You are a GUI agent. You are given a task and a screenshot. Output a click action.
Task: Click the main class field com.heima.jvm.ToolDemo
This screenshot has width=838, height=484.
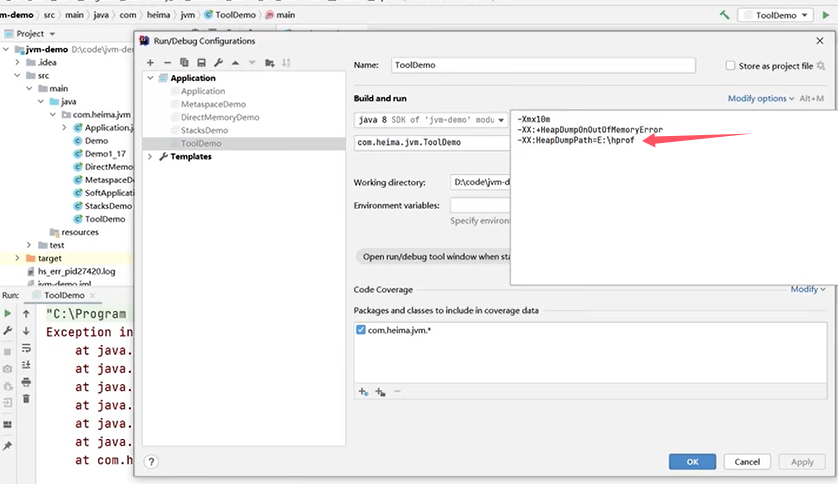coord(432,143)
